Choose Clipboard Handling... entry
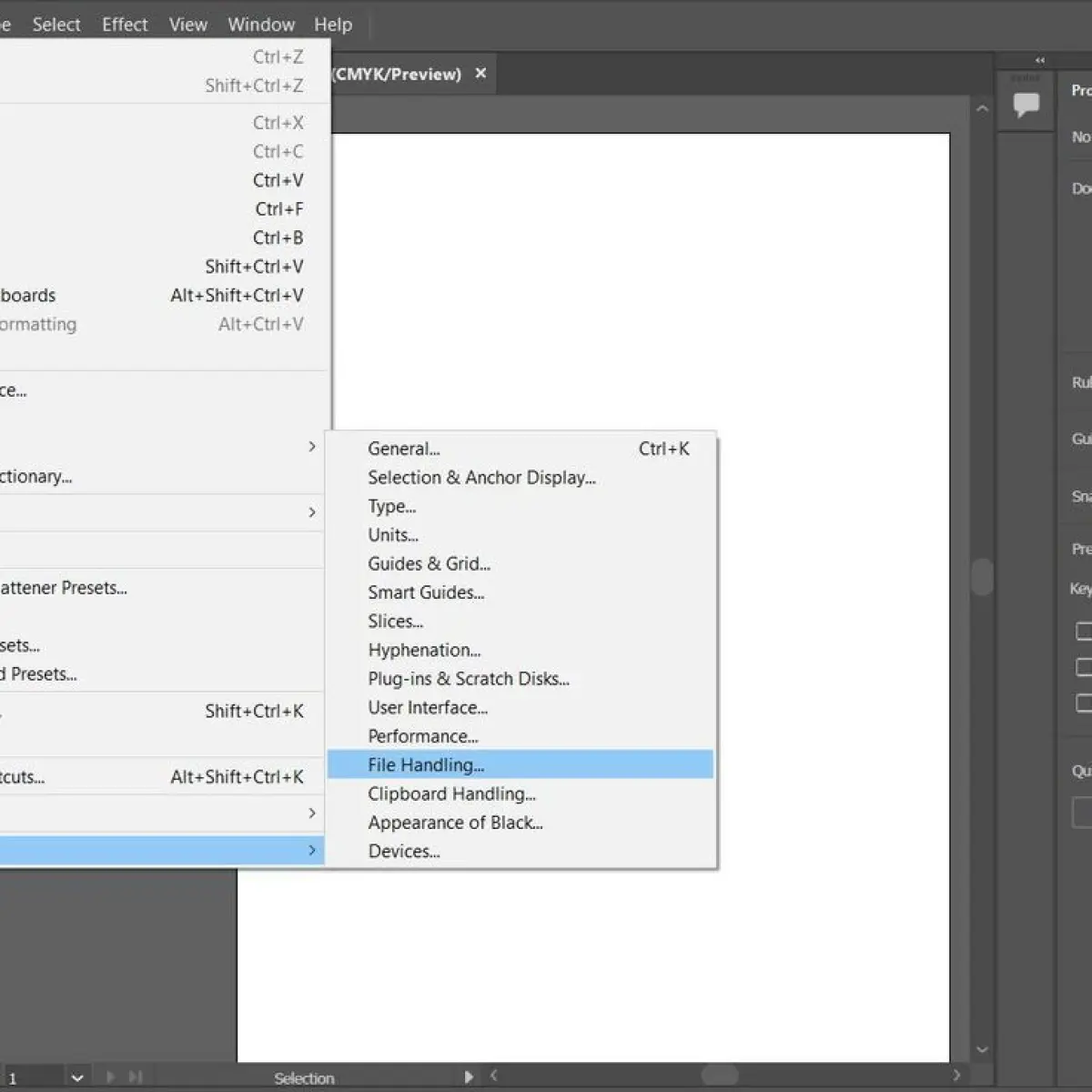 [521, 794]
